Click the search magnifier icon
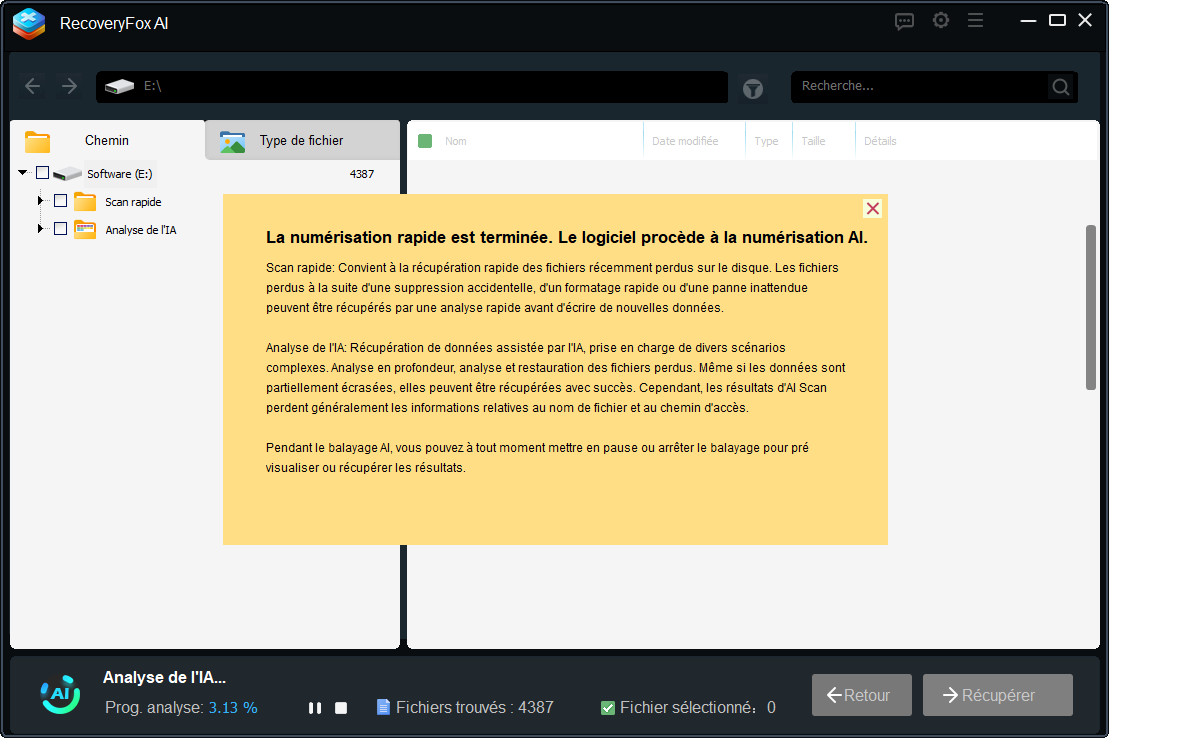 (1060, 86)
